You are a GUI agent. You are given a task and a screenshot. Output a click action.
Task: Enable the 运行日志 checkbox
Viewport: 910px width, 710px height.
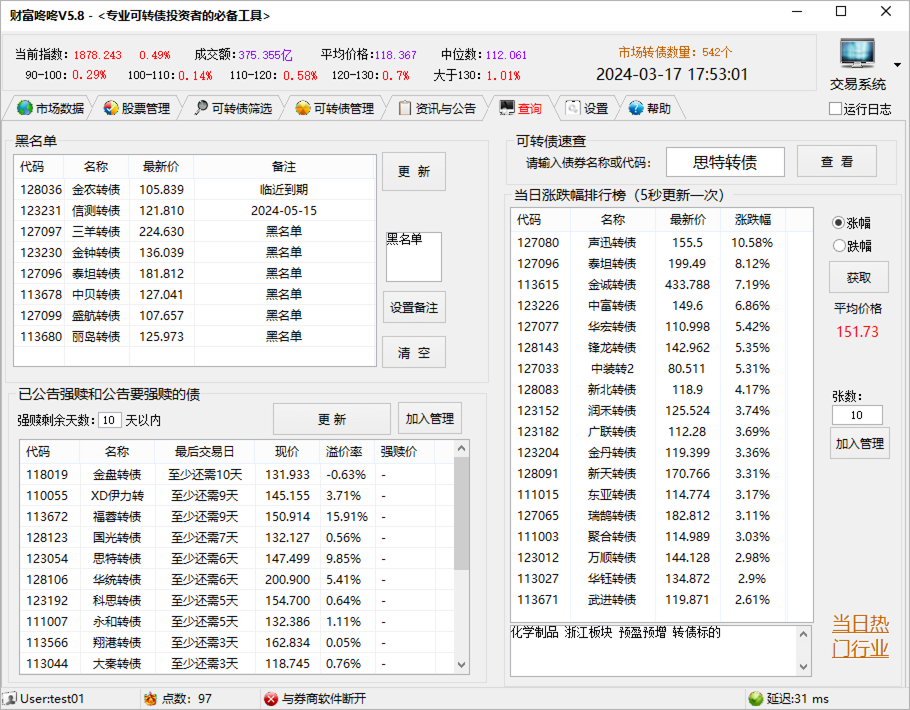pos(835,109)
